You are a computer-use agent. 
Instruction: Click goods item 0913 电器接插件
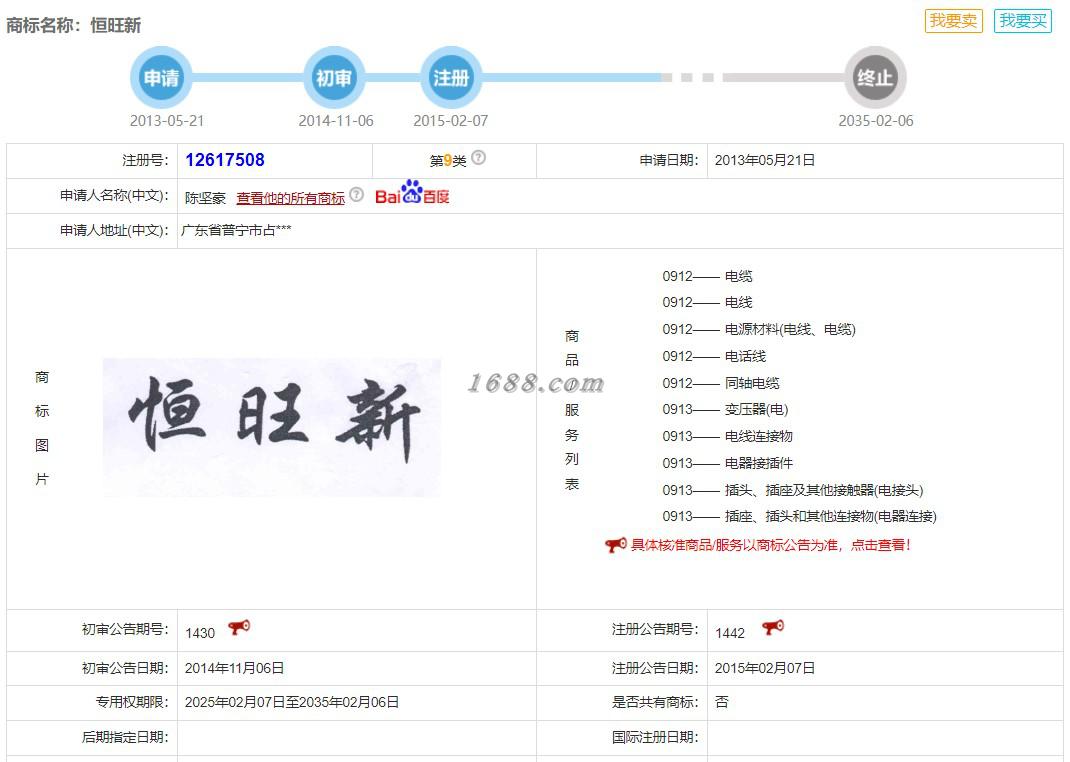[x=727, y=463]
